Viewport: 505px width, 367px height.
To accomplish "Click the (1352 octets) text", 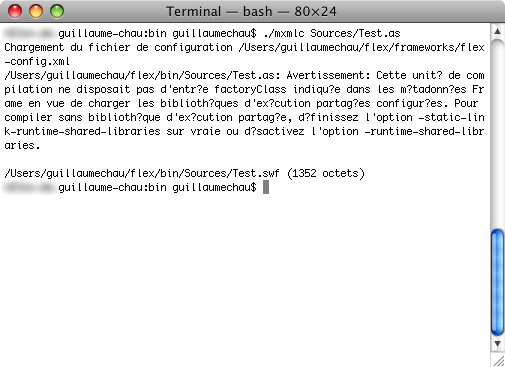I will (326, 174).
